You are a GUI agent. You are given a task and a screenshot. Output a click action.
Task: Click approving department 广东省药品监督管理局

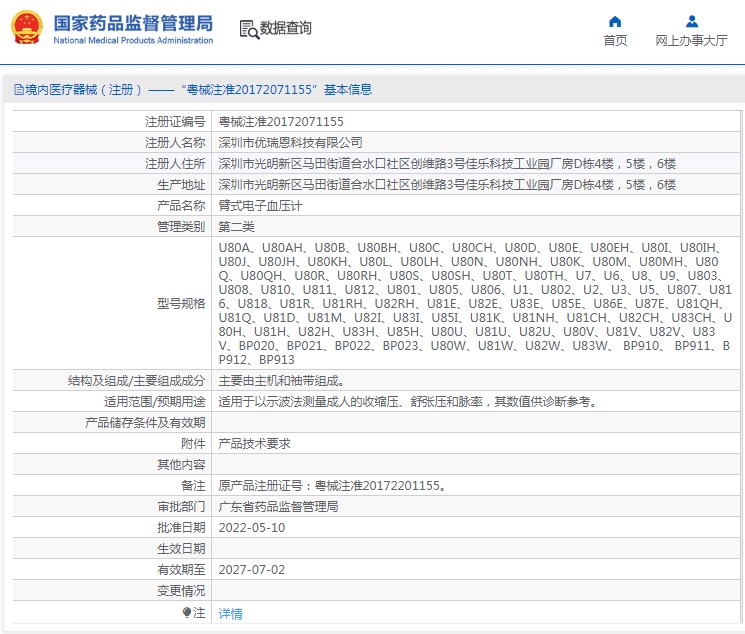click(x=278, y=506)
